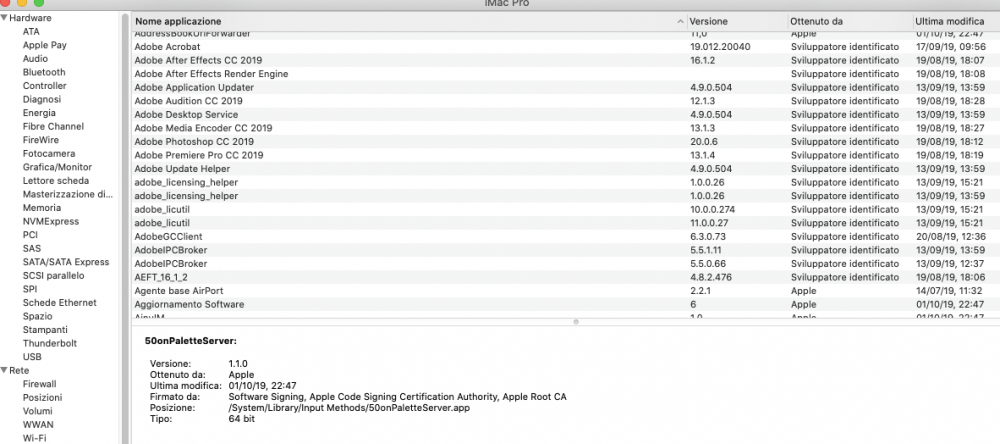Select the Adobe Update Helper row
The height and width of the screenshot is (444, 1000).
[x=565, y=168]
